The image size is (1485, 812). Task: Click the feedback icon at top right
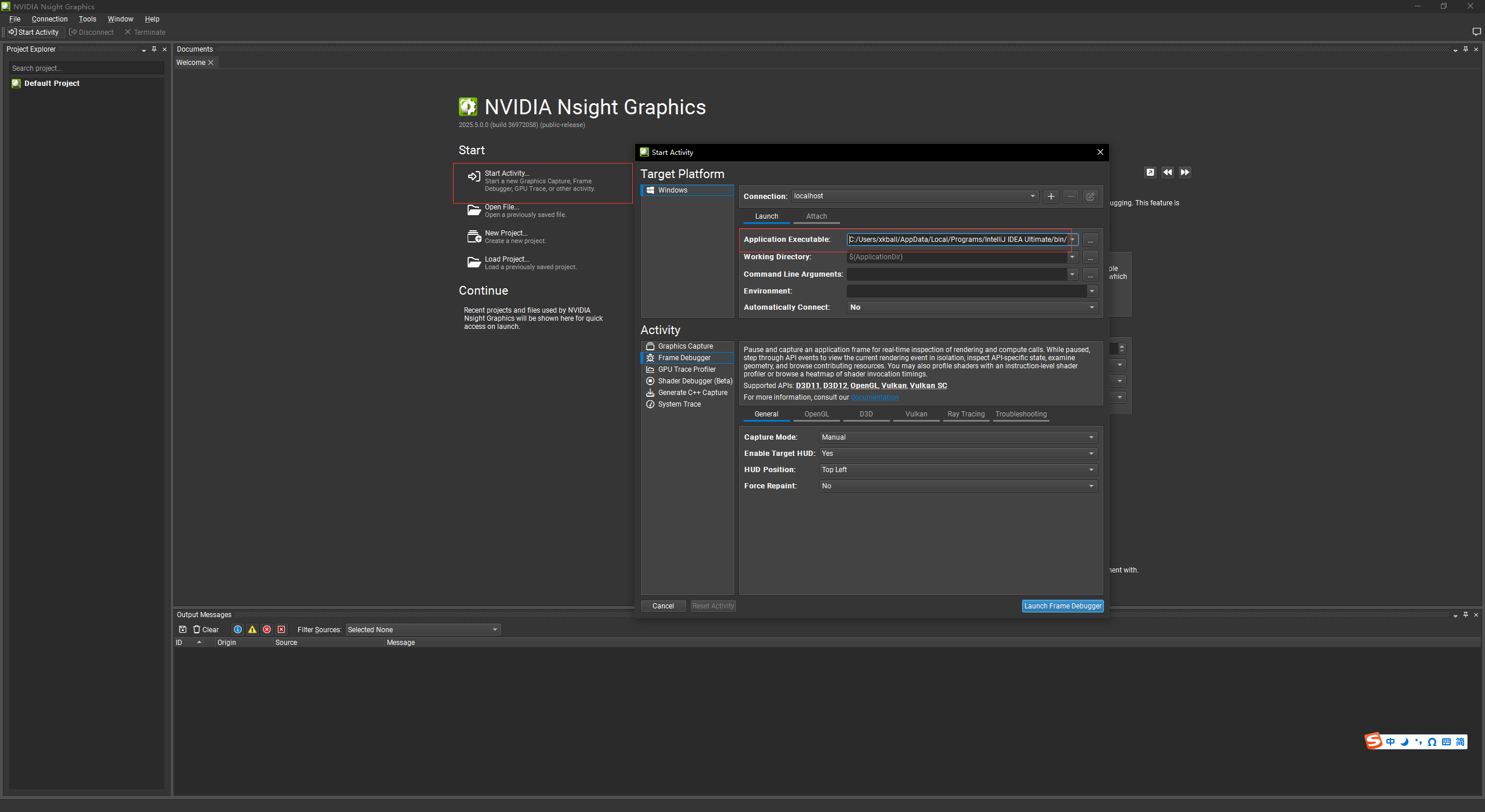1476,32
